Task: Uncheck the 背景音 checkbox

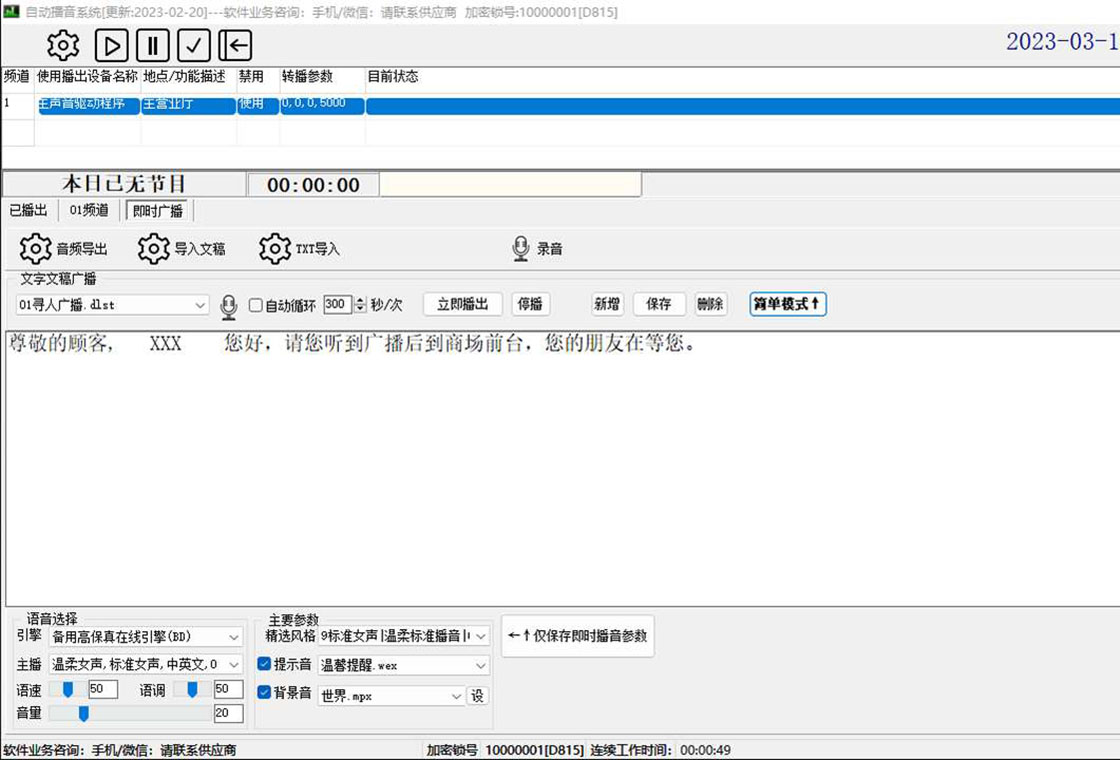Action: [264, 692]
